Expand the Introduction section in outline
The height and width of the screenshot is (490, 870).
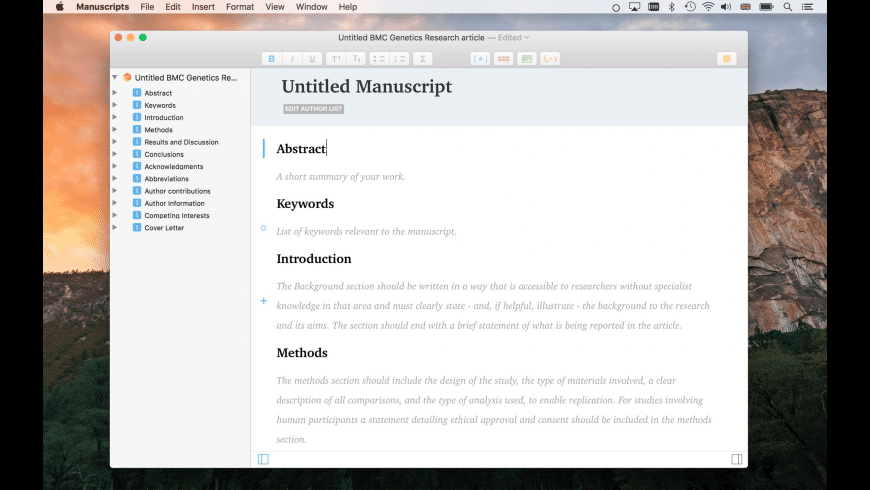point(114,117)
